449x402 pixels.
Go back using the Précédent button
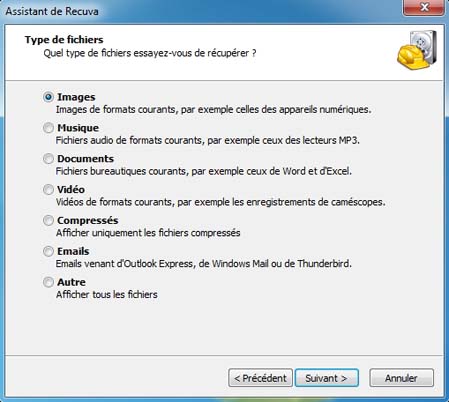click(x=260, y=378)
